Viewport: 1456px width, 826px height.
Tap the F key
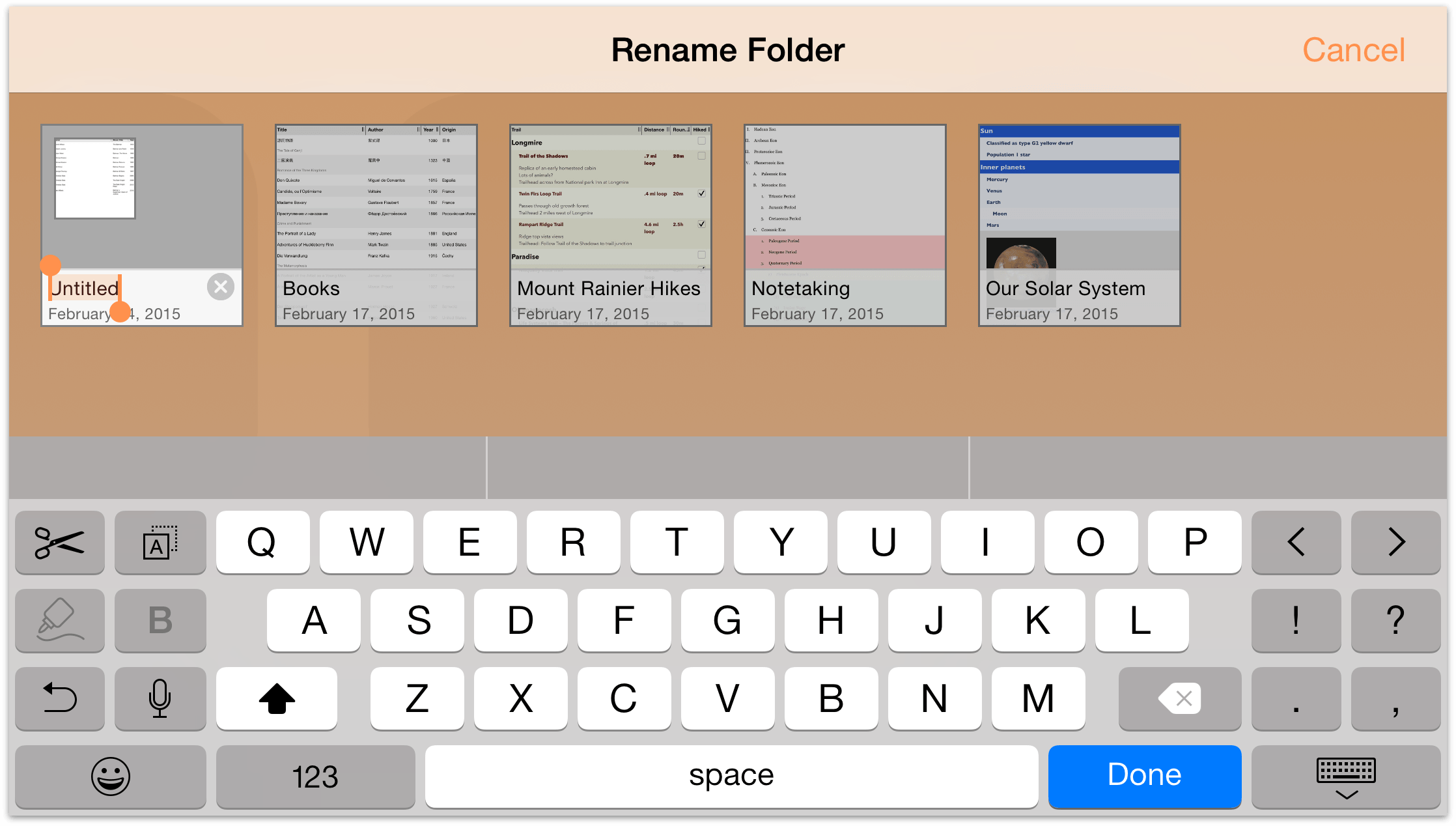point(624,620)
